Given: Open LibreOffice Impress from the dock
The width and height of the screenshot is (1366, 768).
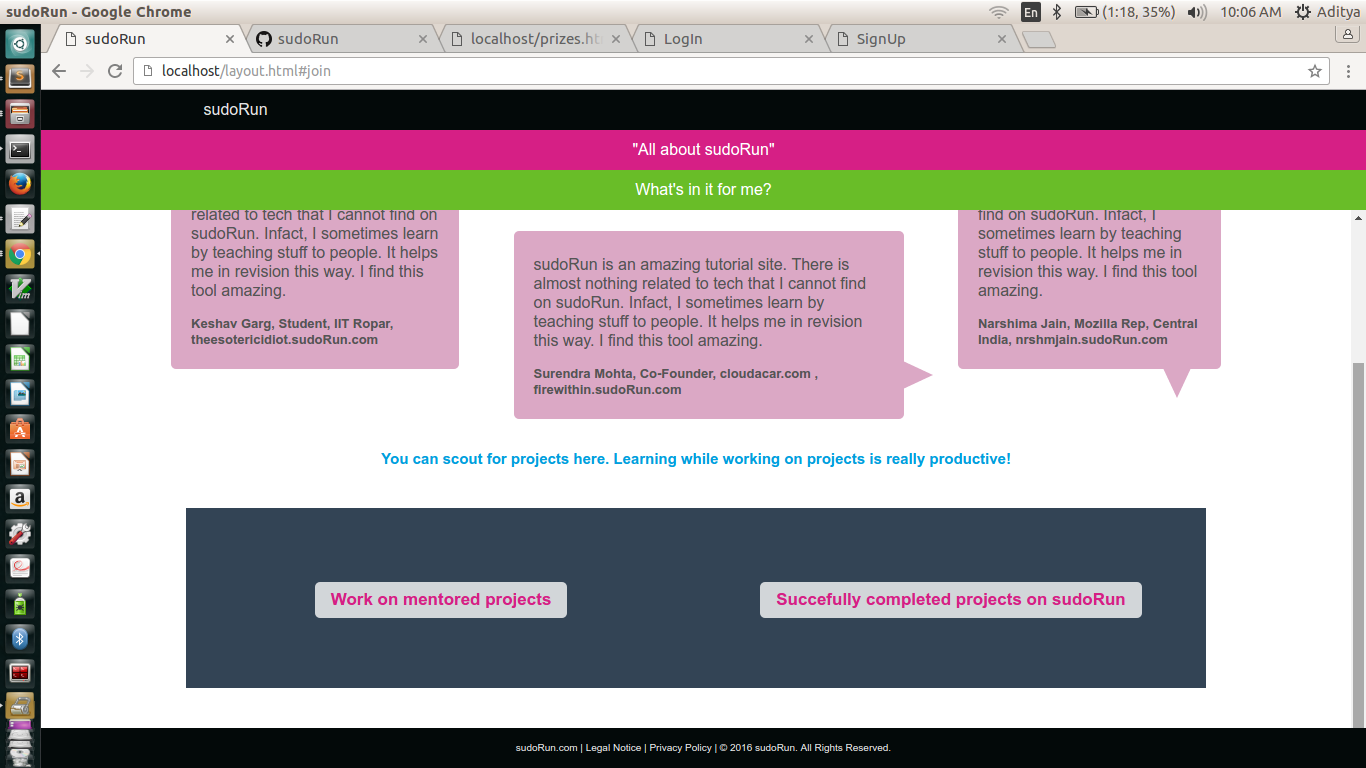Looking at the screenshot, I should 20,464.
